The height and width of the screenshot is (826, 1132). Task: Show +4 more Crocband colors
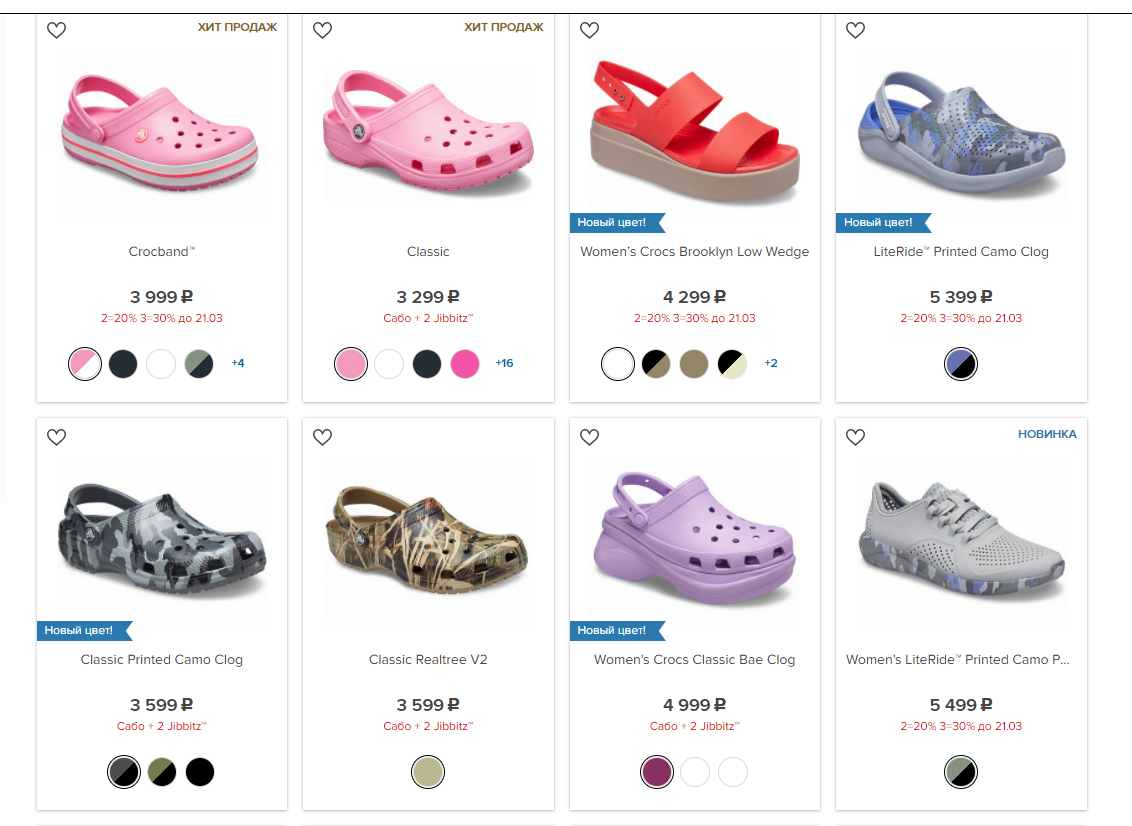pyautogui.click(x=238, y=363)
